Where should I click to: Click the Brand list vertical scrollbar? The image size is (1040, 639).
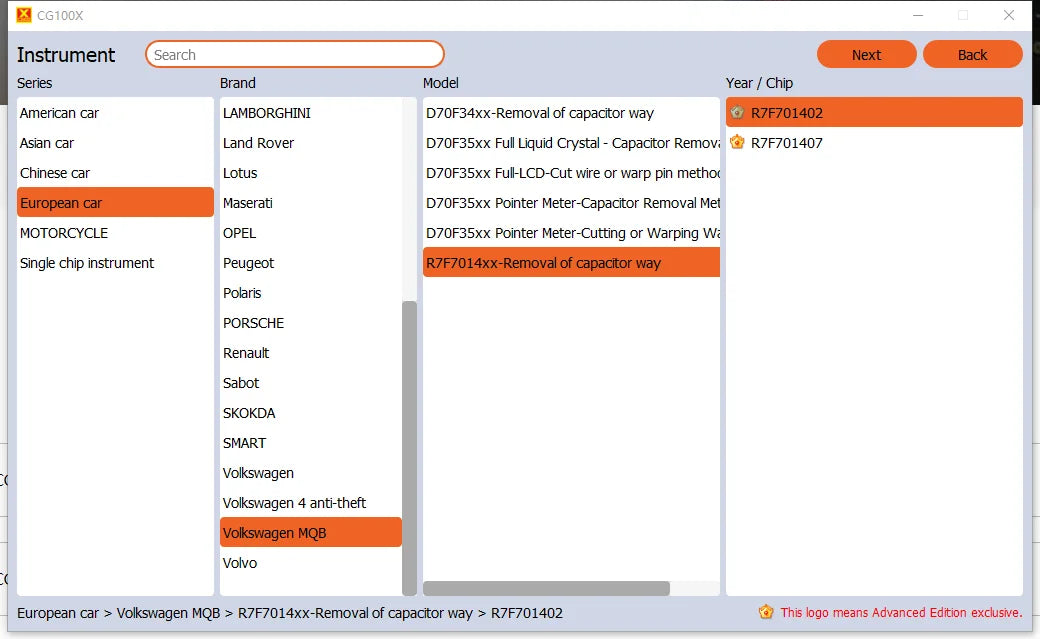(409, 448)
